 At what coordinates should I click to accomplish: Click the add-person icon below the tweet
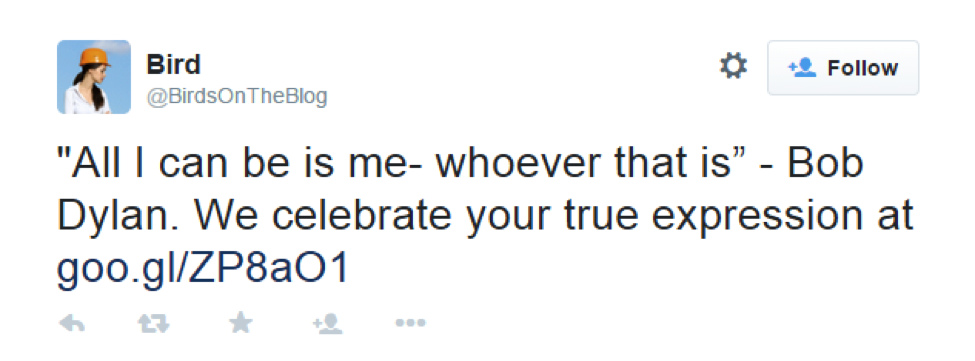pos(327,323)
